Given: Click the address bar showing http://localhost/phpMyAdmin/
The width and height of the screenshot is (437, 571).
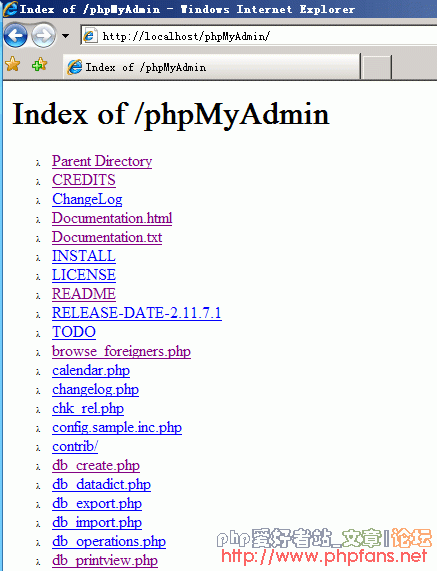Looking at the screenshot, I should 259,36.
